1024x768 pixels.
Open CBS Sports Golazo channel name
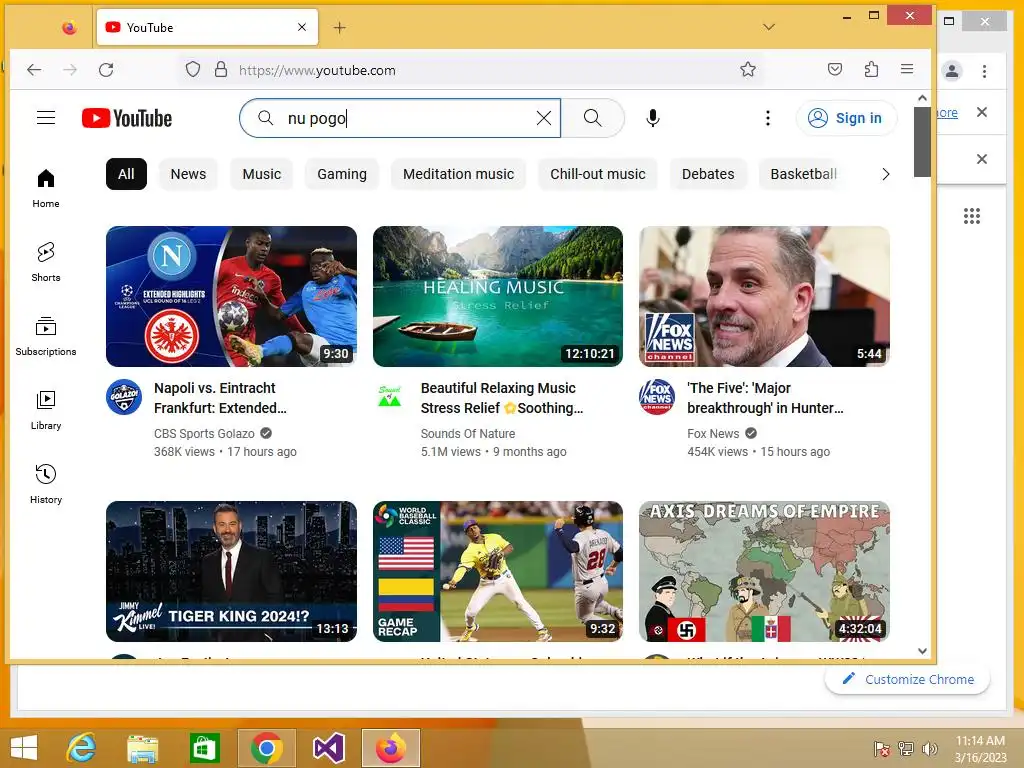204,434
